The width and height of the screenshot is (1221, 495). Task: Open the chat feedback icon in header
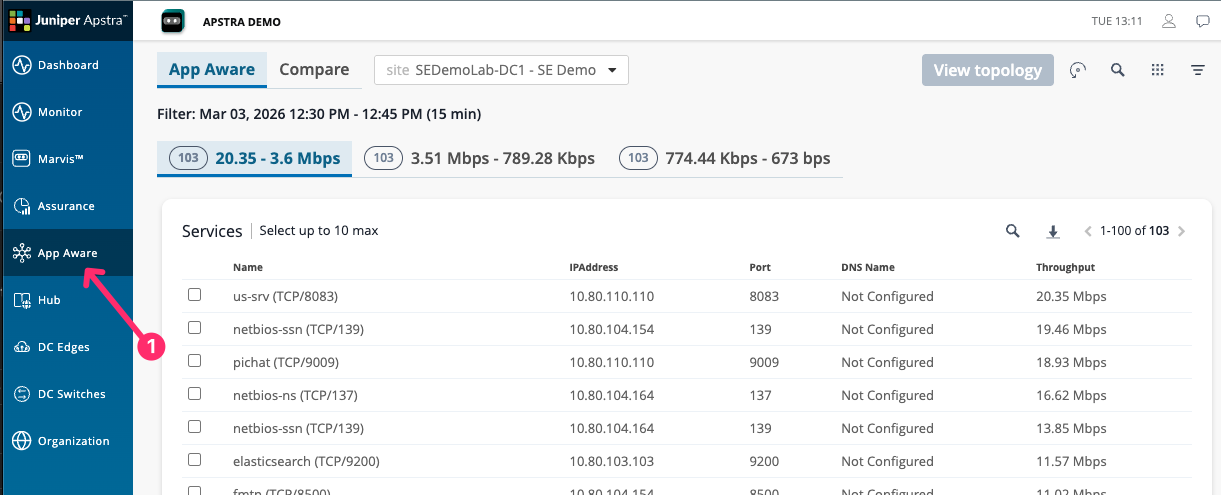coord(1202,21)
